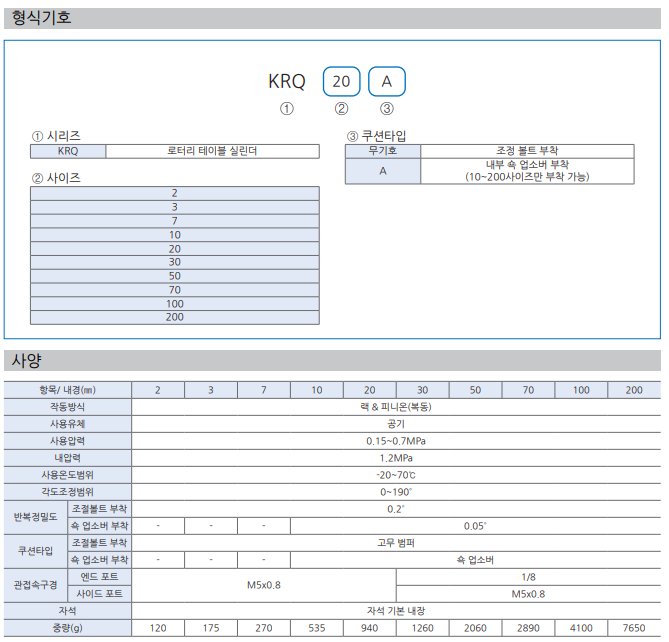The width and height of the screenshot is (669, 642).
Task: Click circled number 3 under the A box
Action: click(x=387, y=109)
